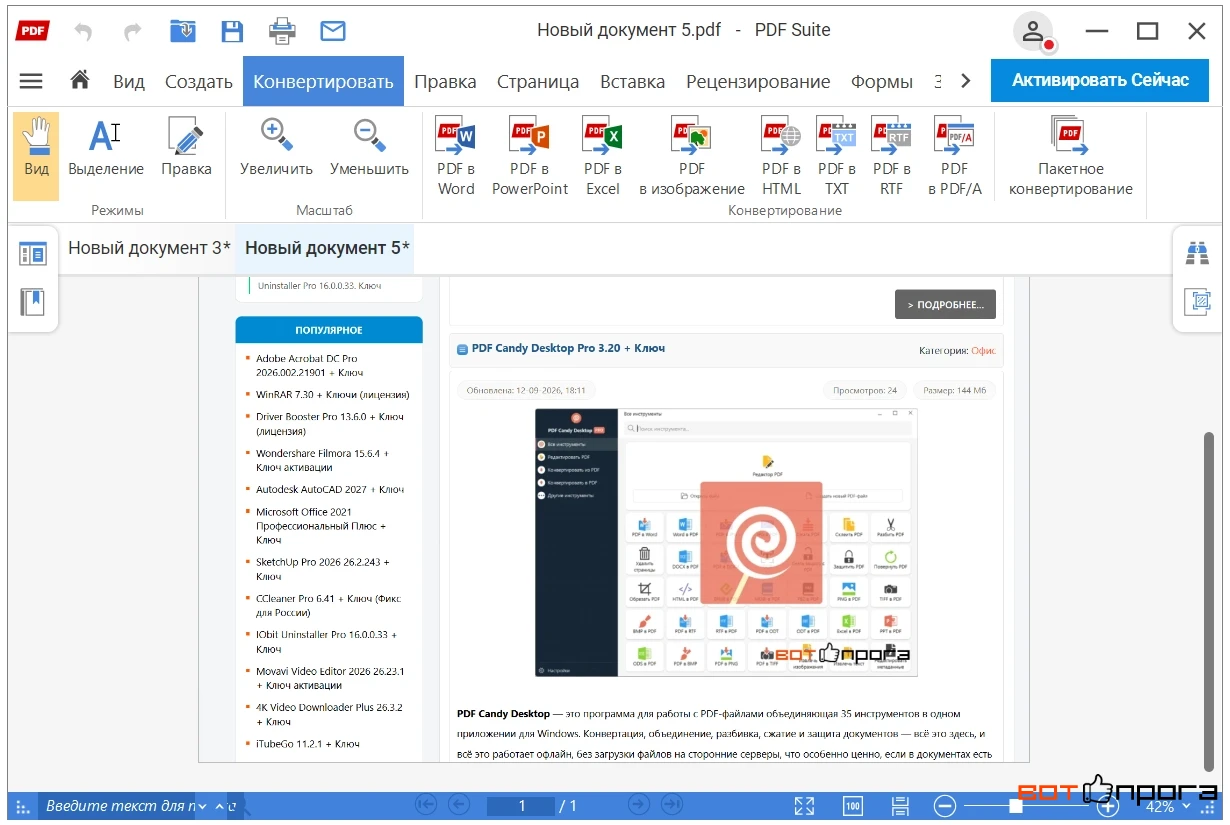Open the 42% zoom level dropdown
This screenshot has height=825, width=1230.
point(1168,806)
